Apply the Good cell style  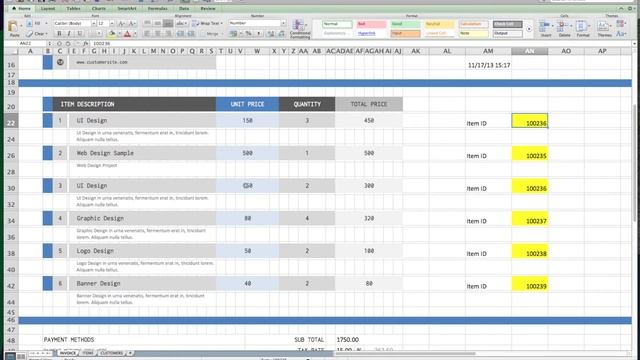coord(405,24)
